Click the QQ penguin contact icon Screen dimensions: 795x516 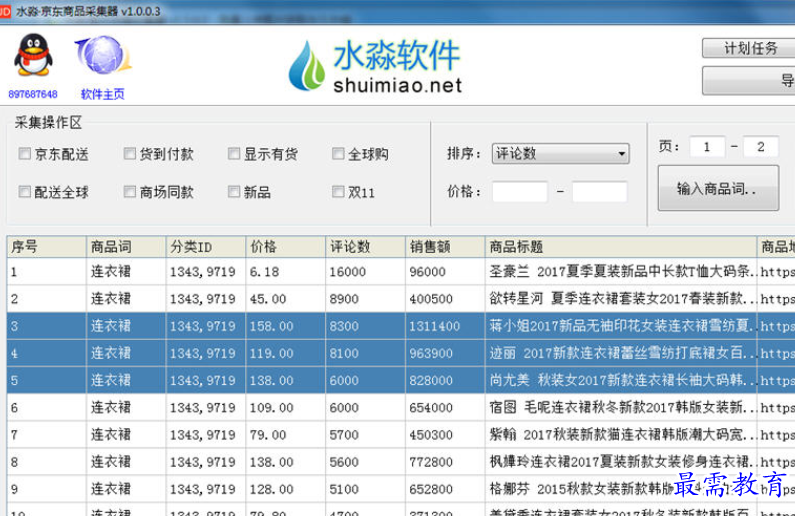pyautogui.click(x=33, y=55)
